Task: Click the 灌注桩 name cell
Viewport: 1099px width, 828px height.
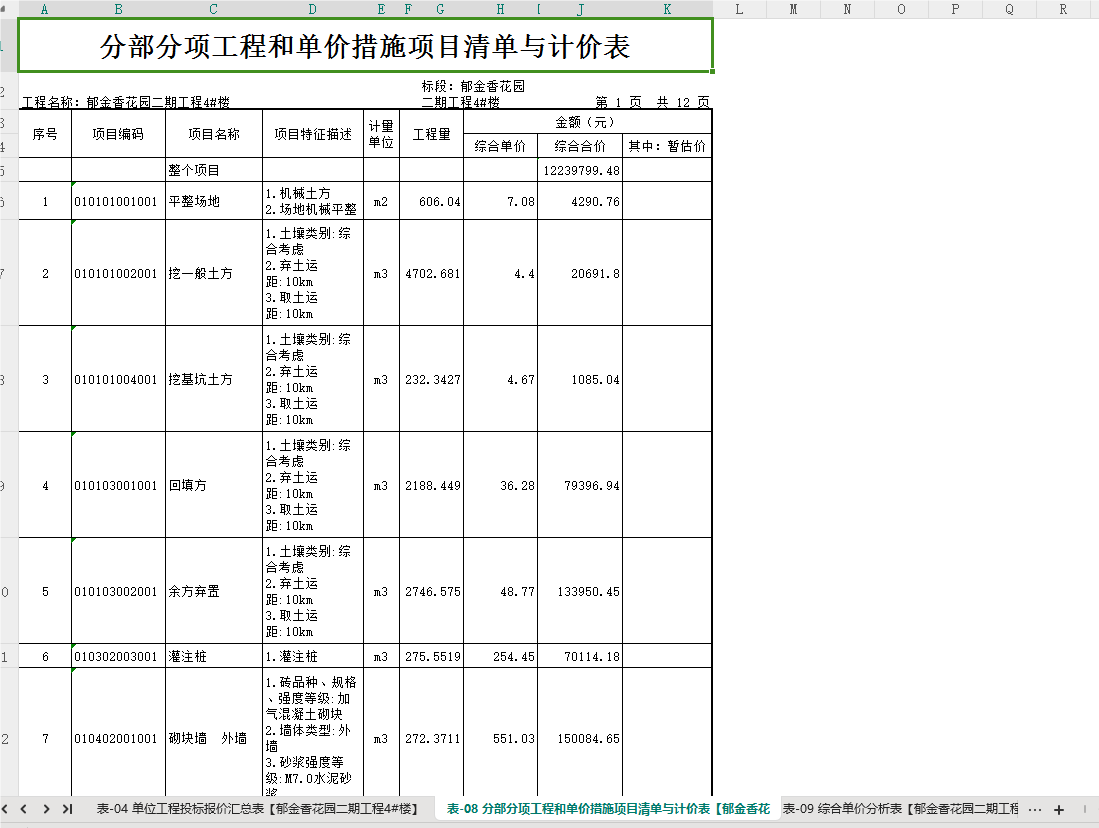Action: tap(214, 656)
